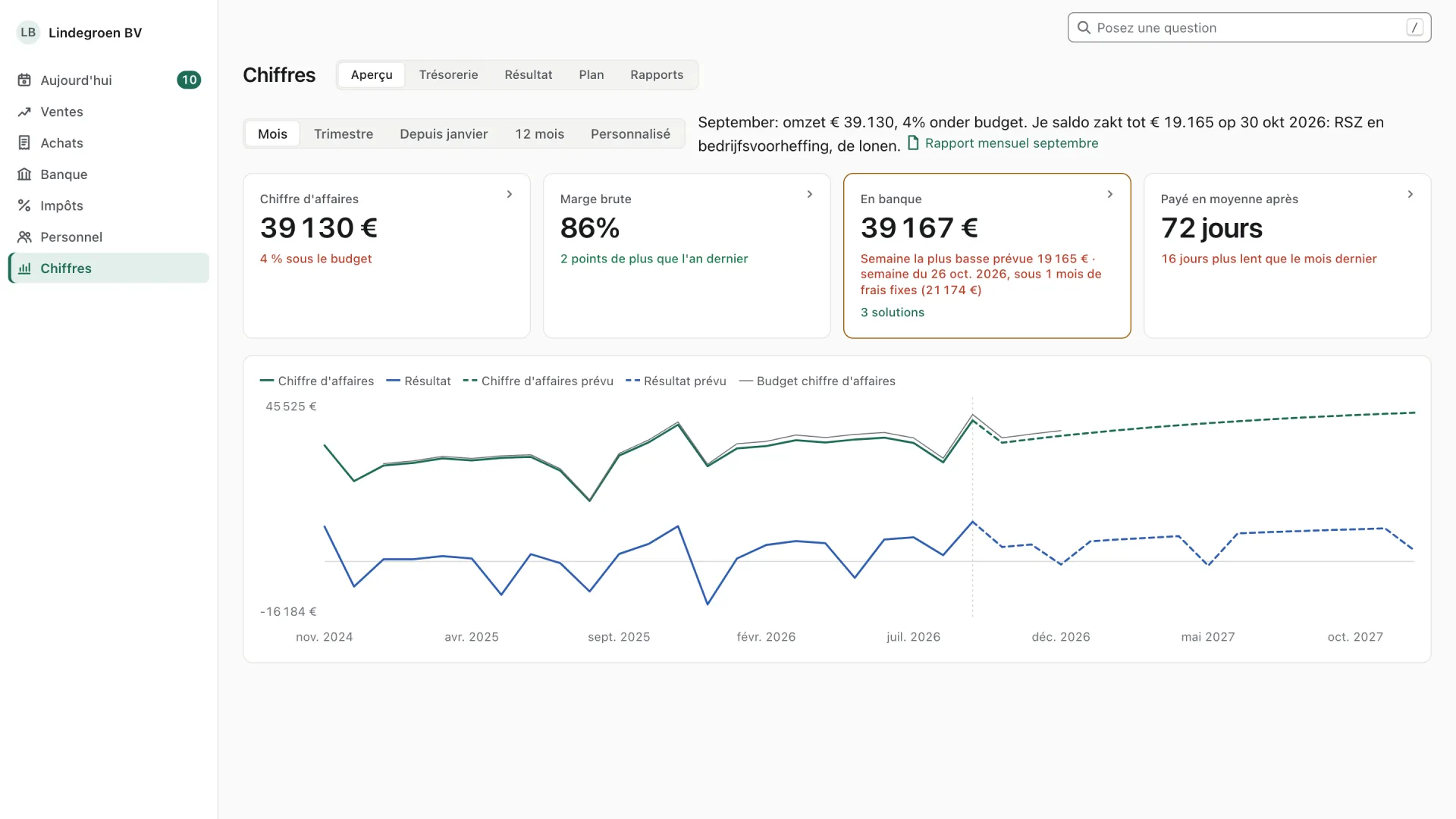
Task: Select the Aperçu tab
Action: 372,75
